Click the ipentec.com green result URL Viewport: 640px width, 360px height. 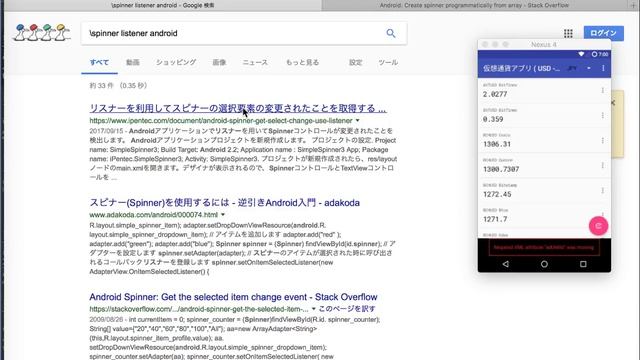(221, 121)
